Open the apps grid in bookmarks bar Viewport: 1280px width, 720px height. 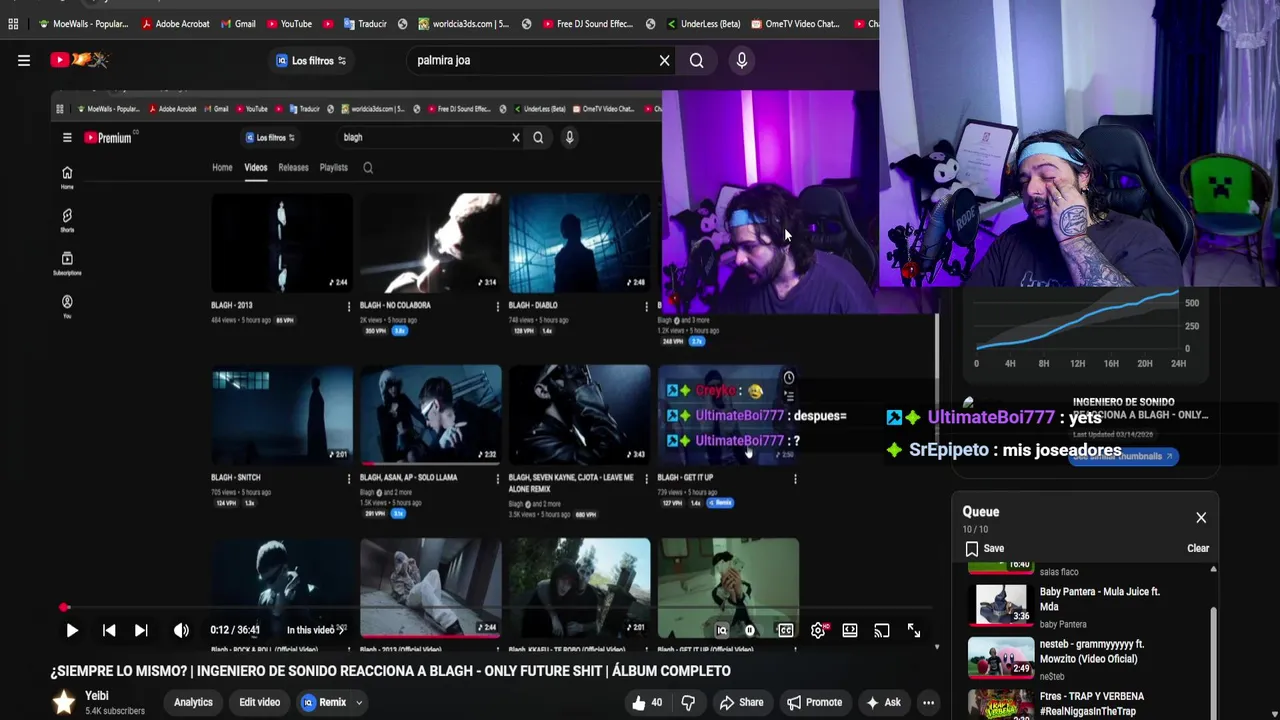tap(13, 24)
